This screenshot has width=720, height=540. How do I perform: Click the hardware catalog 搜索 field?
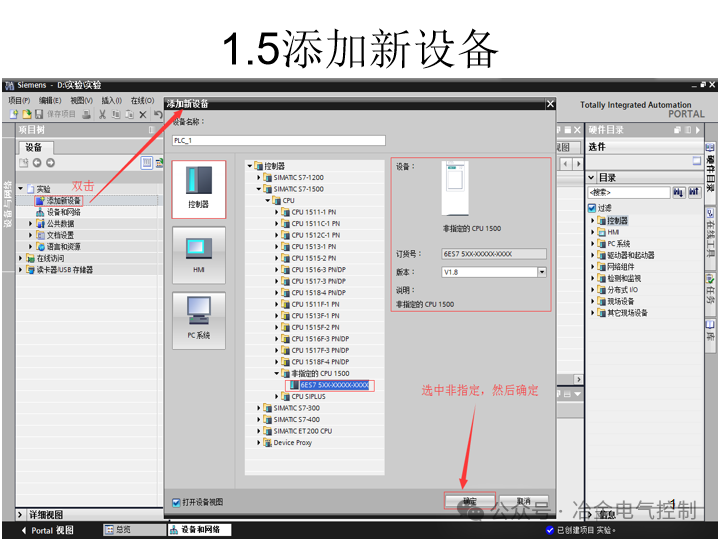point(629,192)
